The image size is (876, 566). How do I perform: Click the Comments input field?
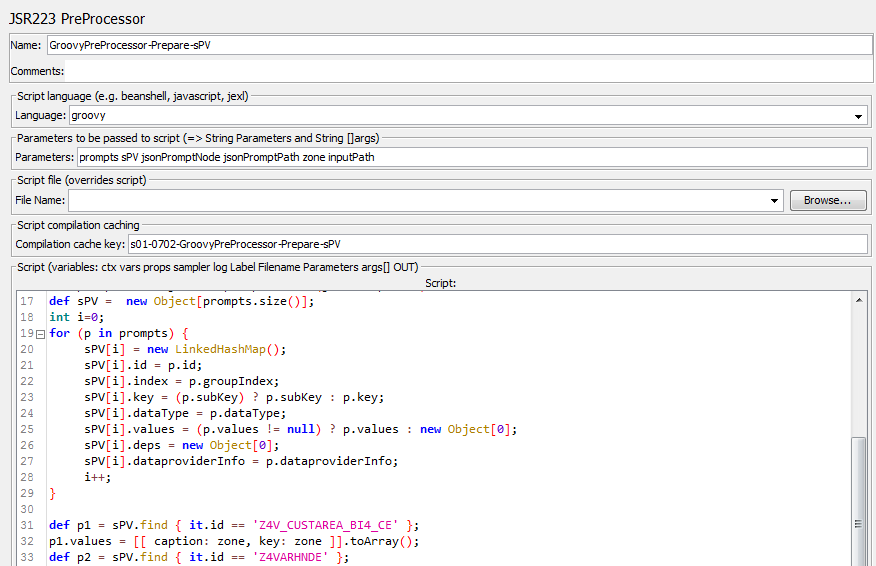click(468, 71)
